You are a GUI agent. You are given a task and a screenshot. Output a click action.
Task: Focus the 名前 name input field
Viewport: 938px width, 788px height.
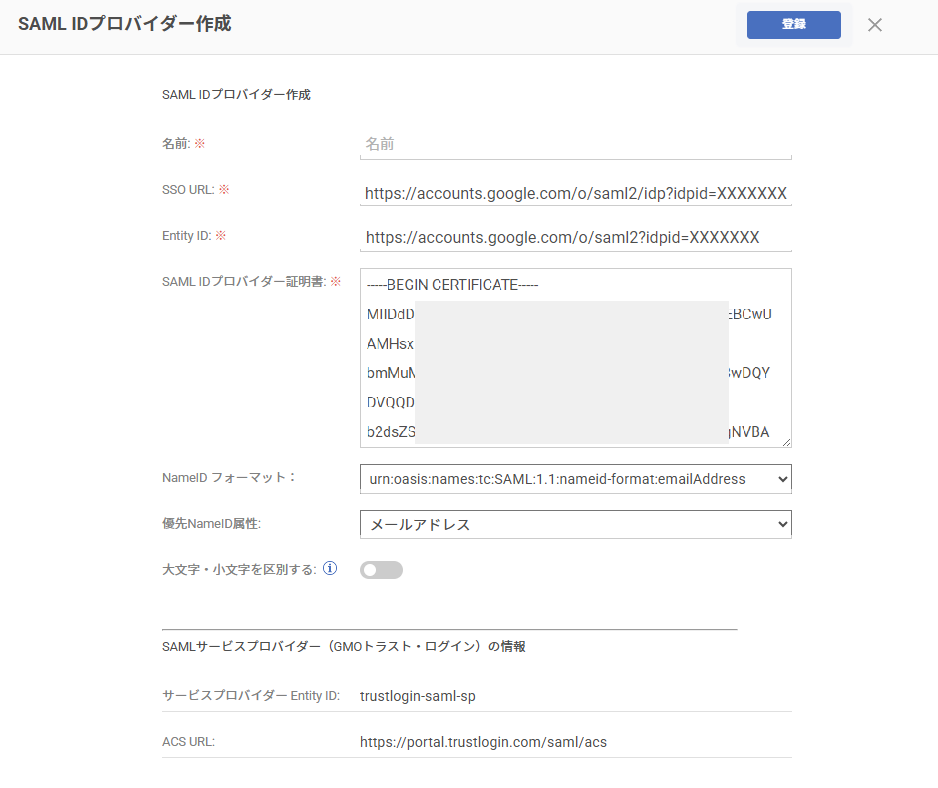(x=575, y=144)
